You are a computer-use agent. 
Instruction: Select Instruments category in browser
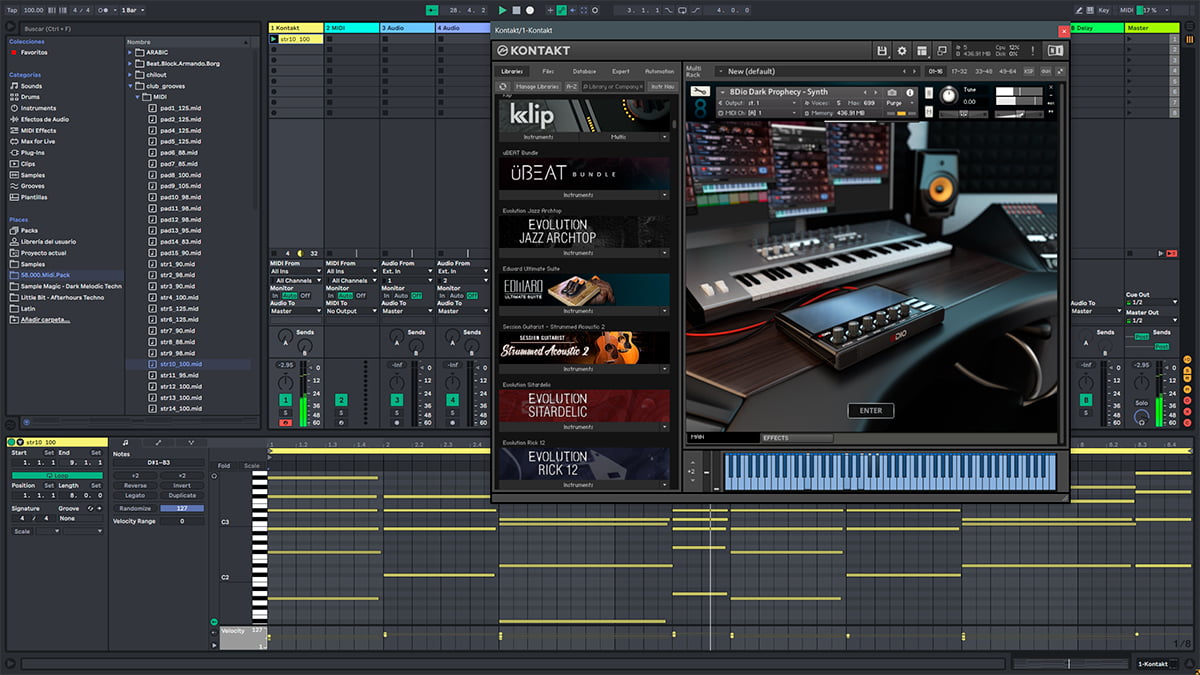click(38, 108)
